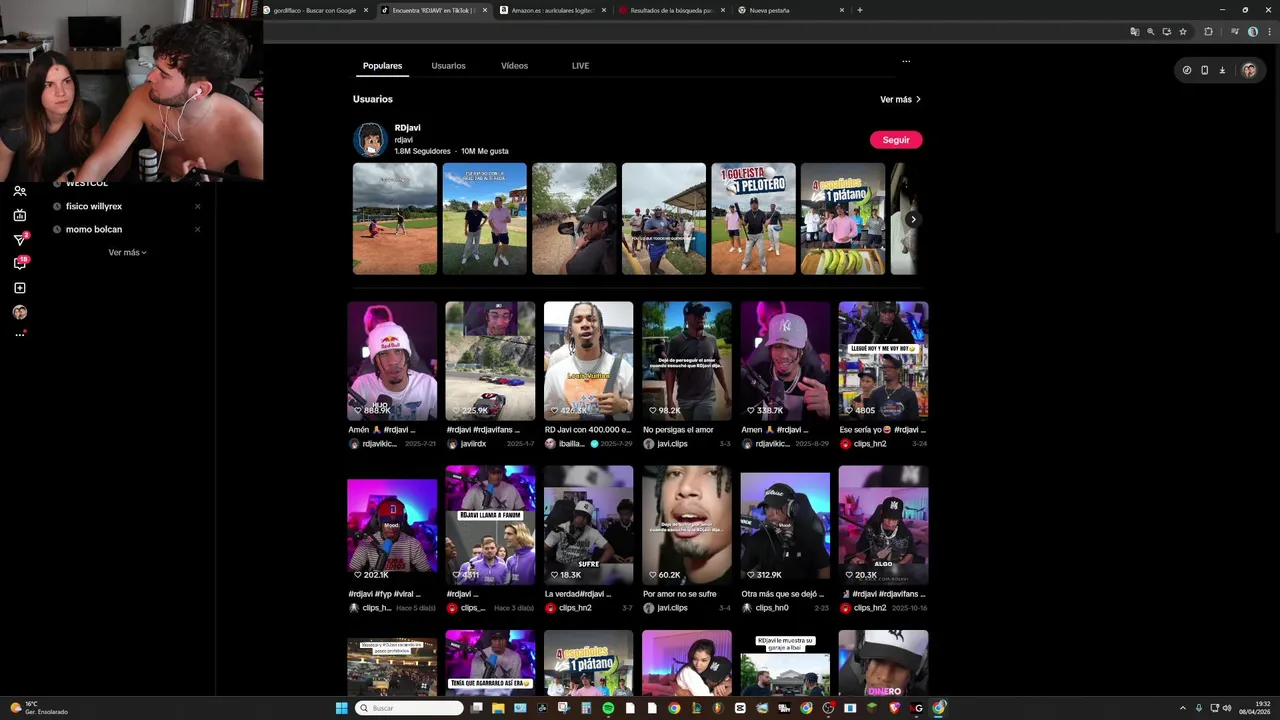Switch to 'Resultados de la búsqueda' tab

(671, 10)
